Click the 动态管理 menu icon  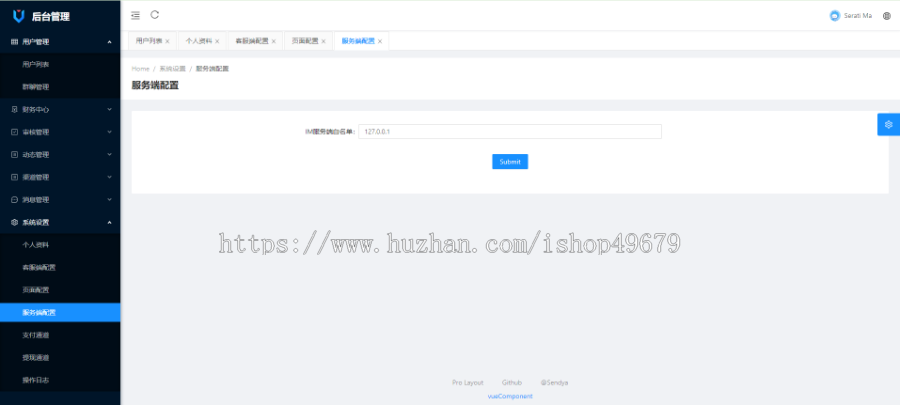point(14,155)
